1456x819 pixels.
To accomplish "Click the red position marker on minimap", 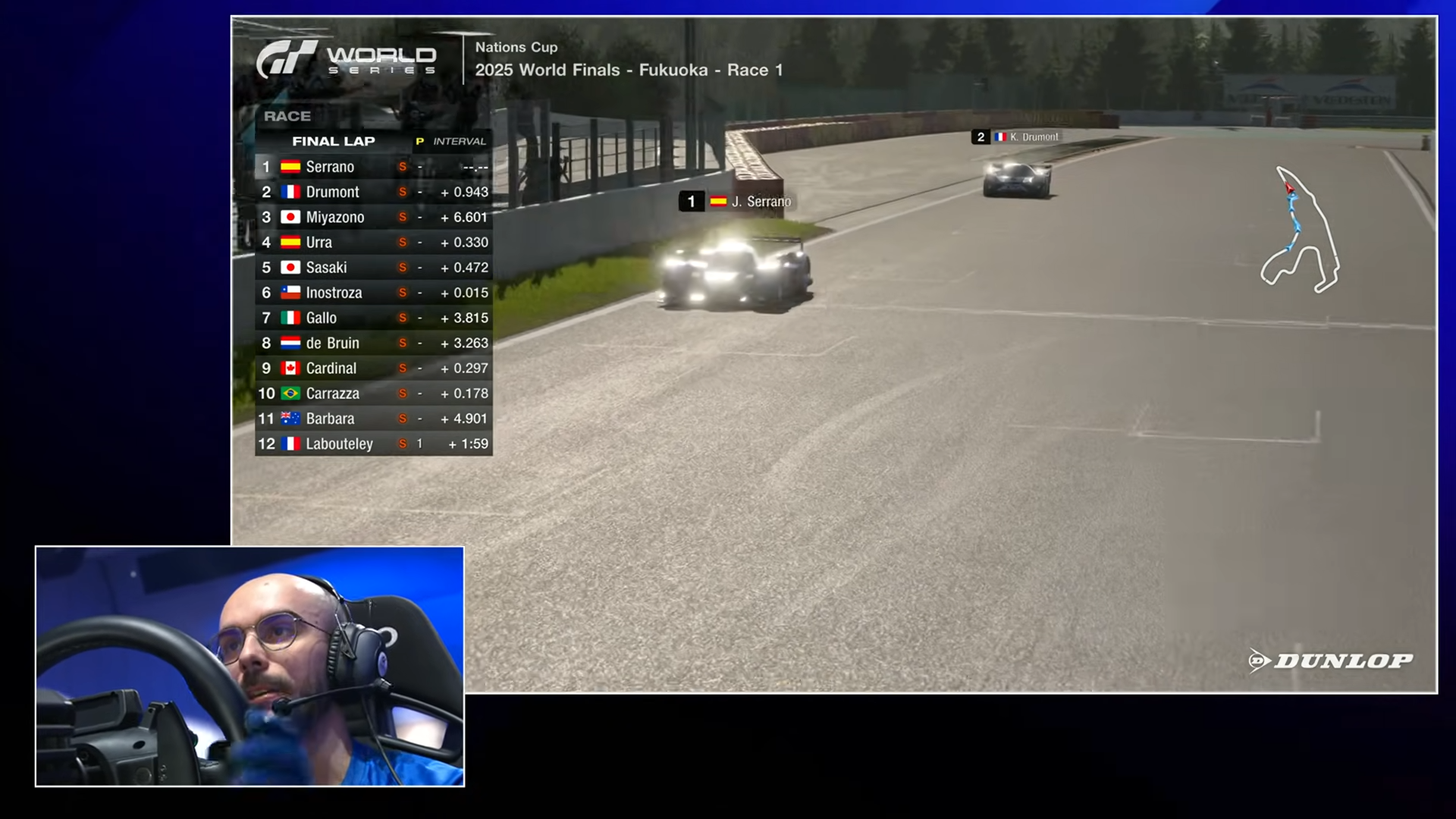I will click(x=1288, y=187).
